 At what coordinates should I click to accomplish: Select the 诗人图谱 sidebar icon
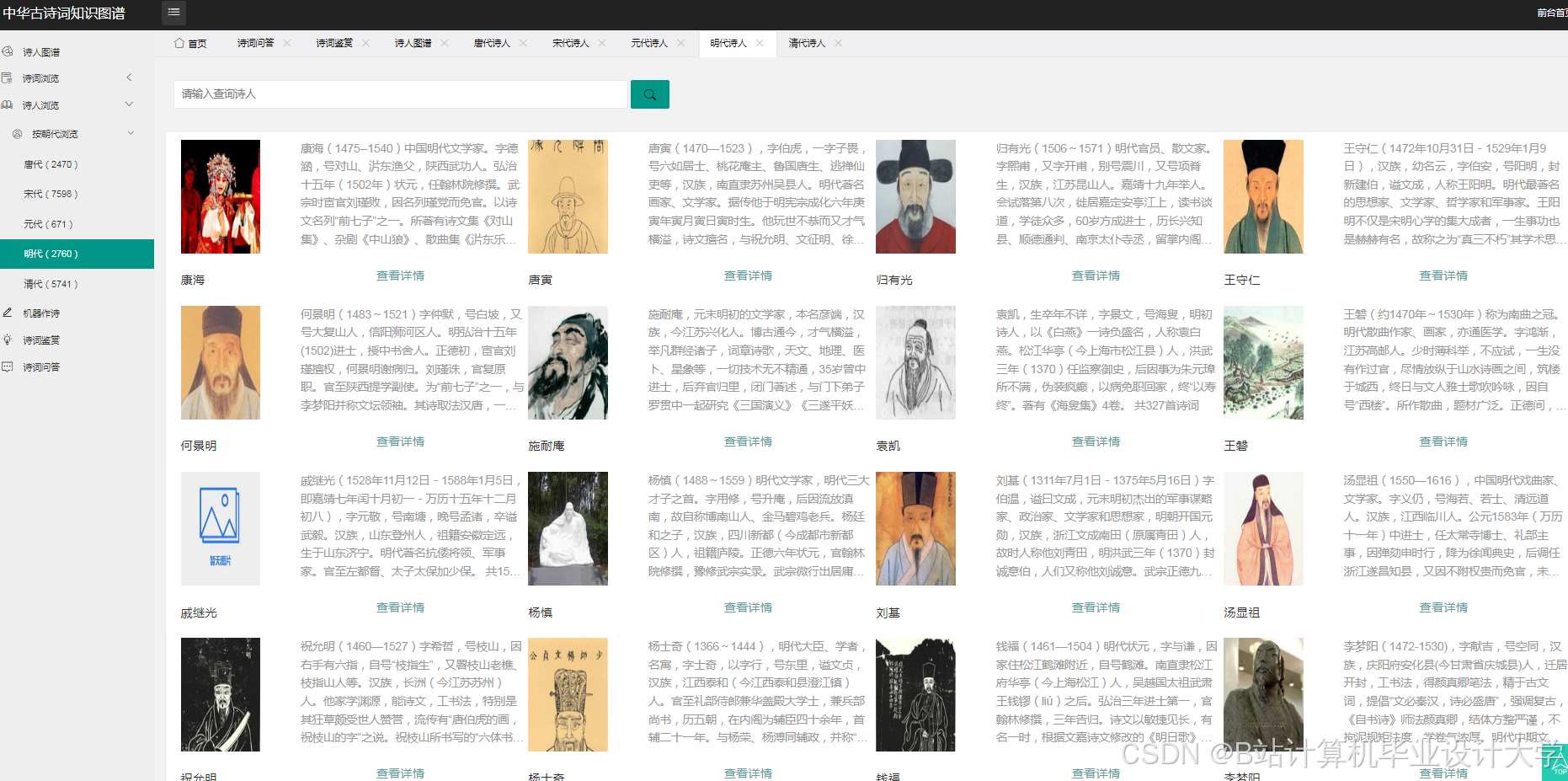coord(8,51)
